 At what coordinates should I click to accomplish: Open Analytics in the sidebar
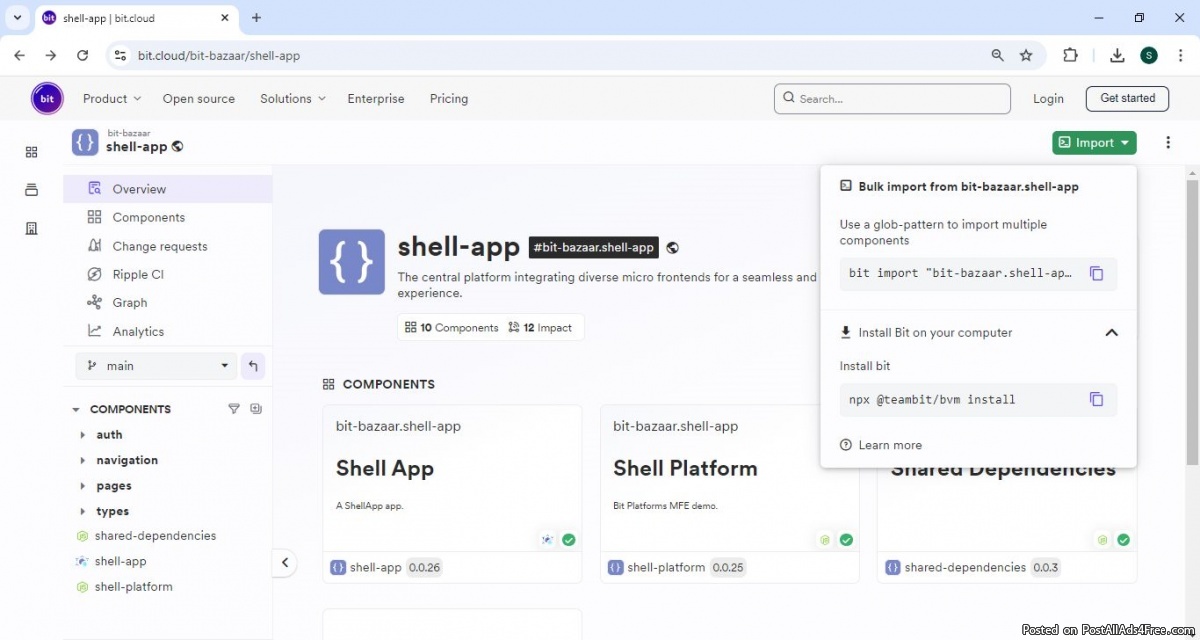(x=167, y=331)
